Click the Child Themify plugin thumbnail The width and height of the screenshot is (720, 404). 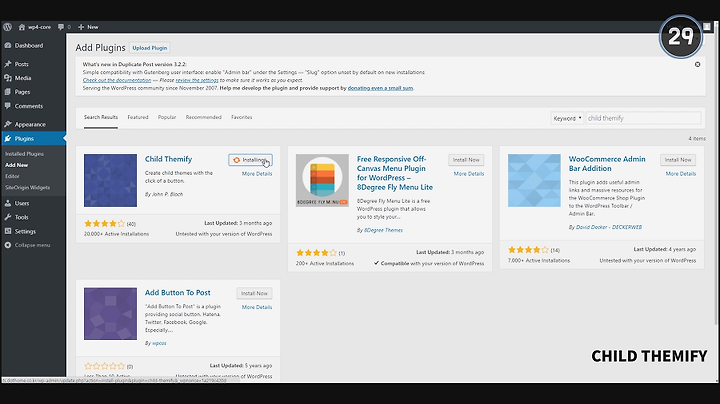[x=110, y=180]
